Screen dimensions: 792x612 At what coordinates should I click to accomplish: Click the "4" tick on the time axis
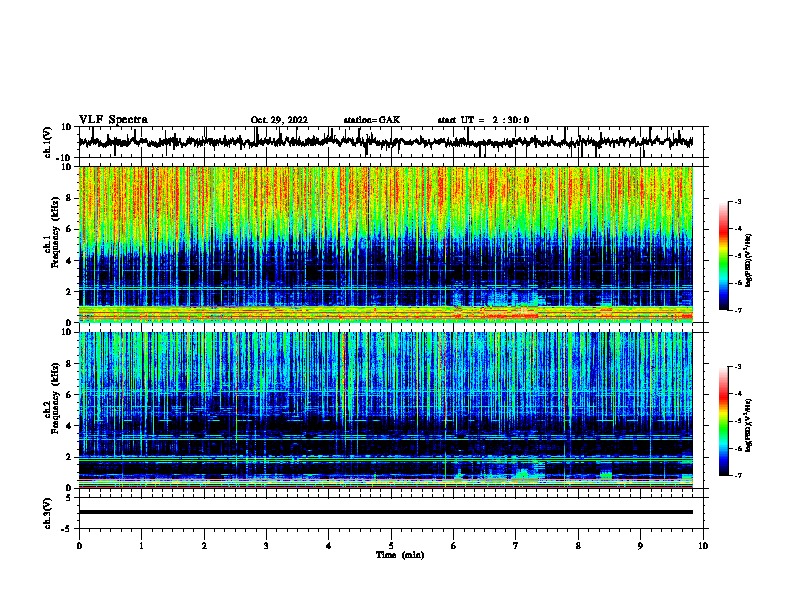329,546
